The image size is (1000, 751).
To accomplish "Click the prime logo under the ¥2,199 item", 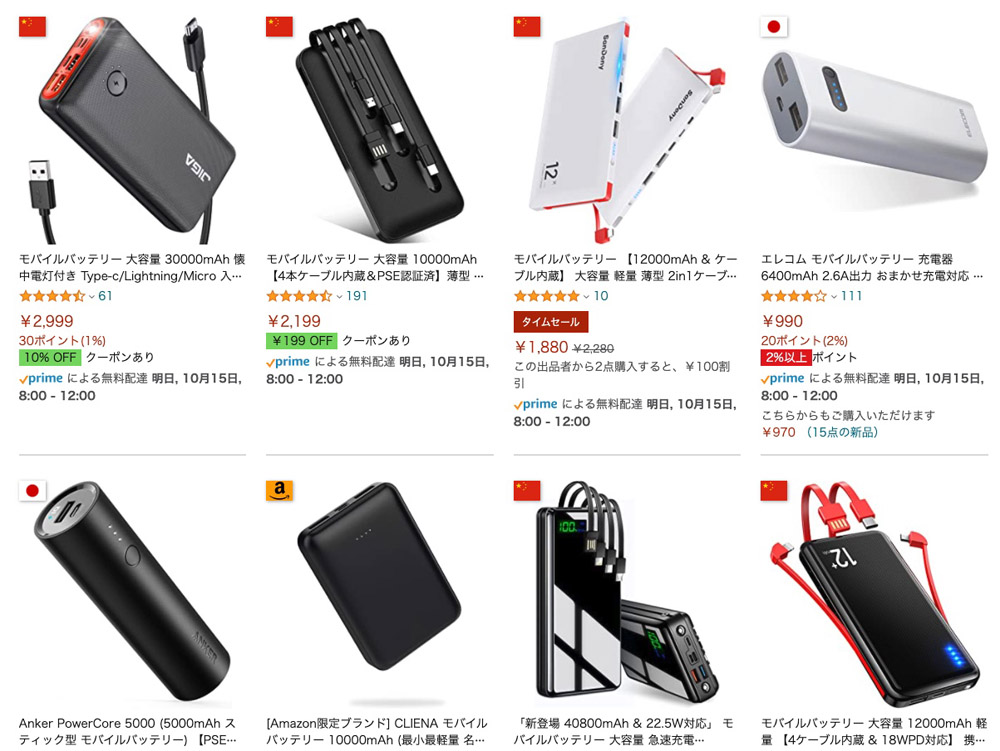I will click(x=288, y=361).
